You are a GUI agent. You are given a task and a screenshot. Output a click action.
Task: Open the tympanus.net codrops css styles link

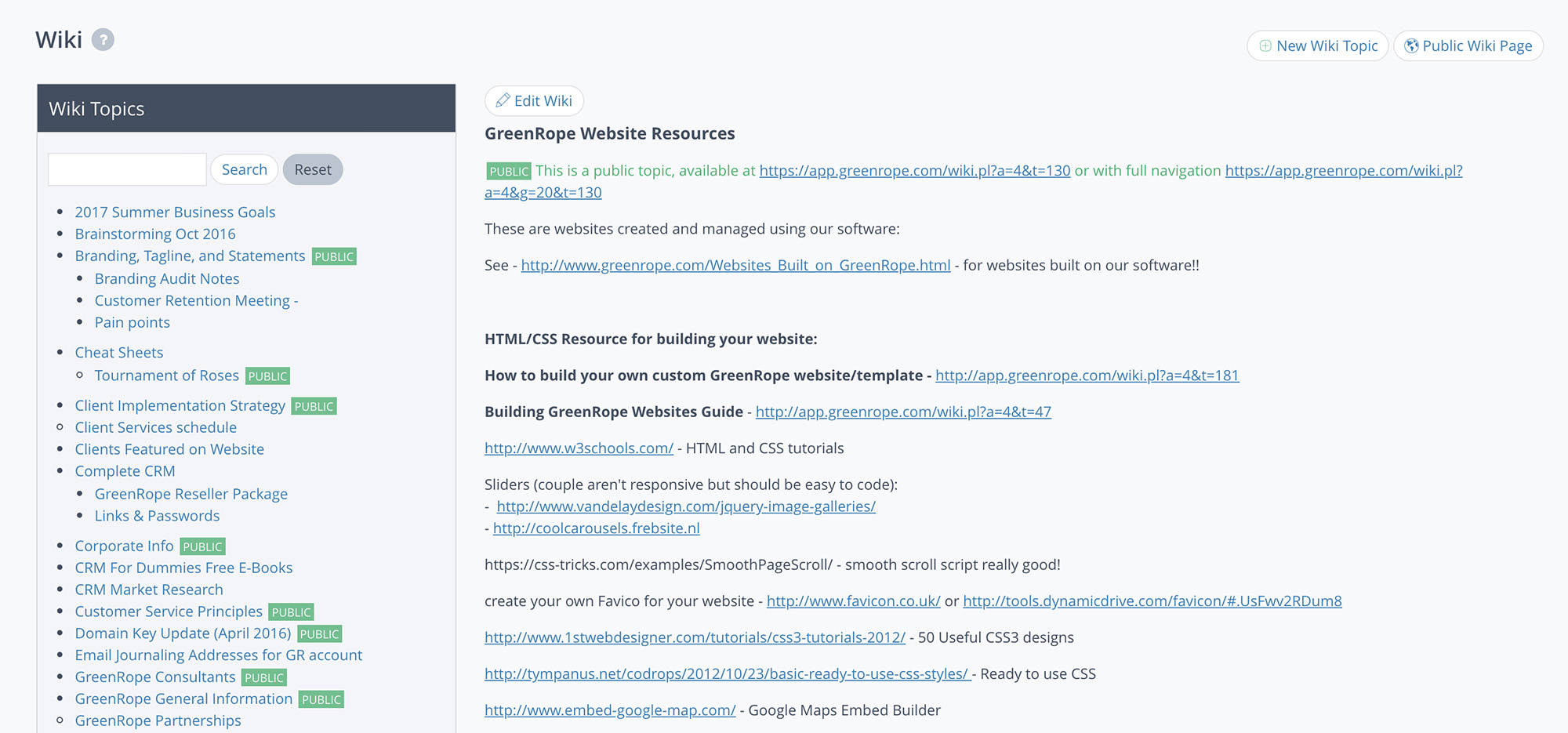click(727, 673)
